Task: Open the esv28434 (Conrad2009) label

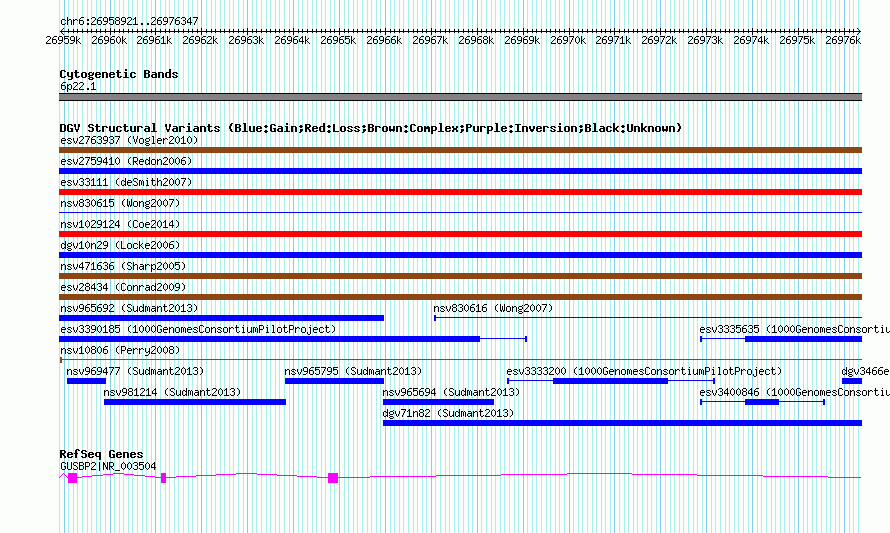Action: (123, 287)
